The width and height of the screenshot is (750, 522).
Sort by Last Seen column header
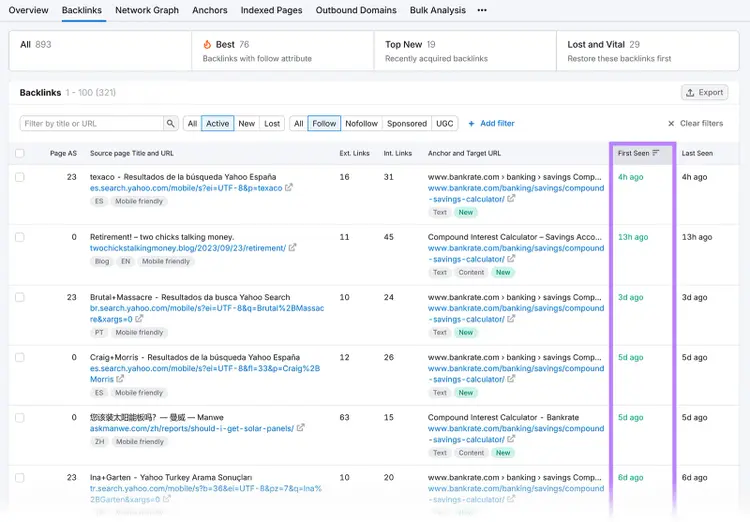click(x=697, y=153)
